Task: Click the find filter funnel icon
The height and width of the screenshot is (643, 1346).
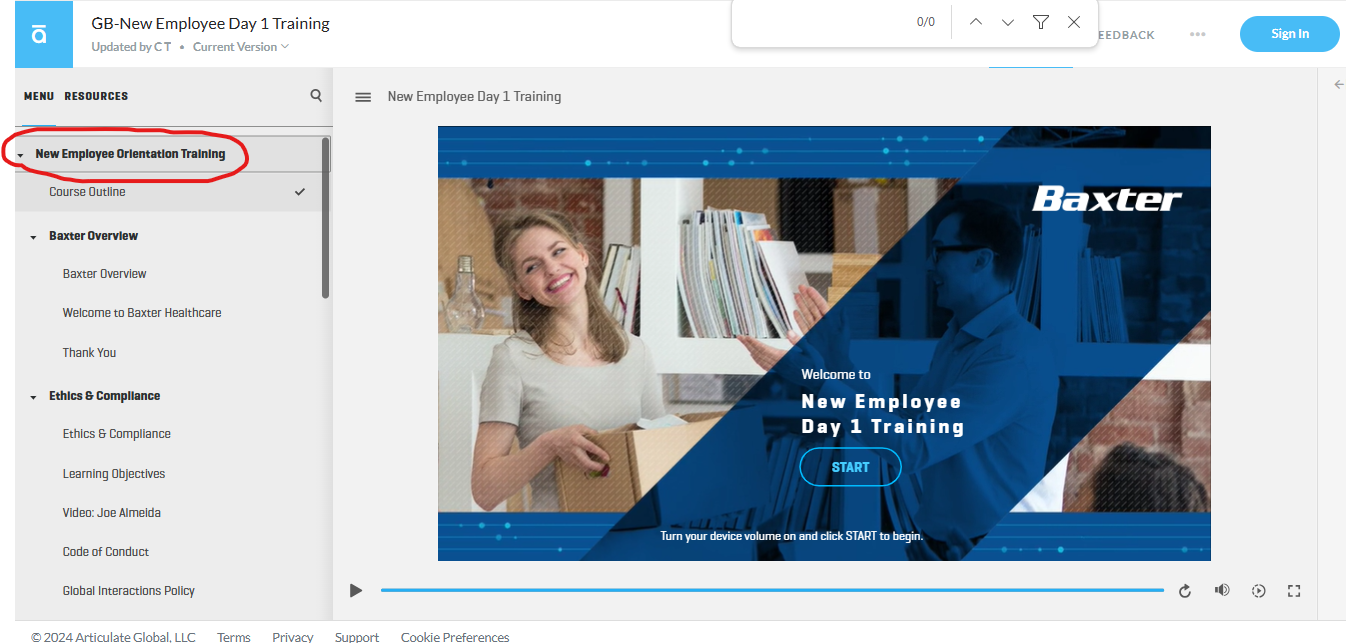Action: 1041,22
